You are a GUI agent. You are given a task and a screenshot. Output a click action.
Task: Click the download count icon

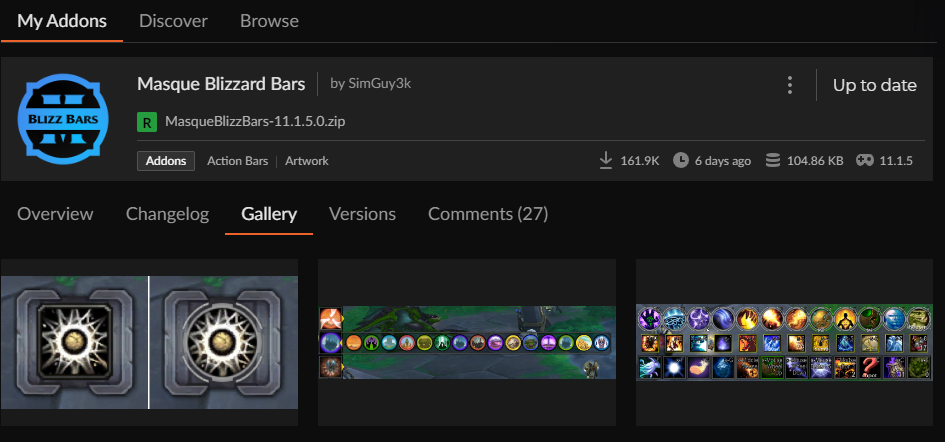click(606, 161)
